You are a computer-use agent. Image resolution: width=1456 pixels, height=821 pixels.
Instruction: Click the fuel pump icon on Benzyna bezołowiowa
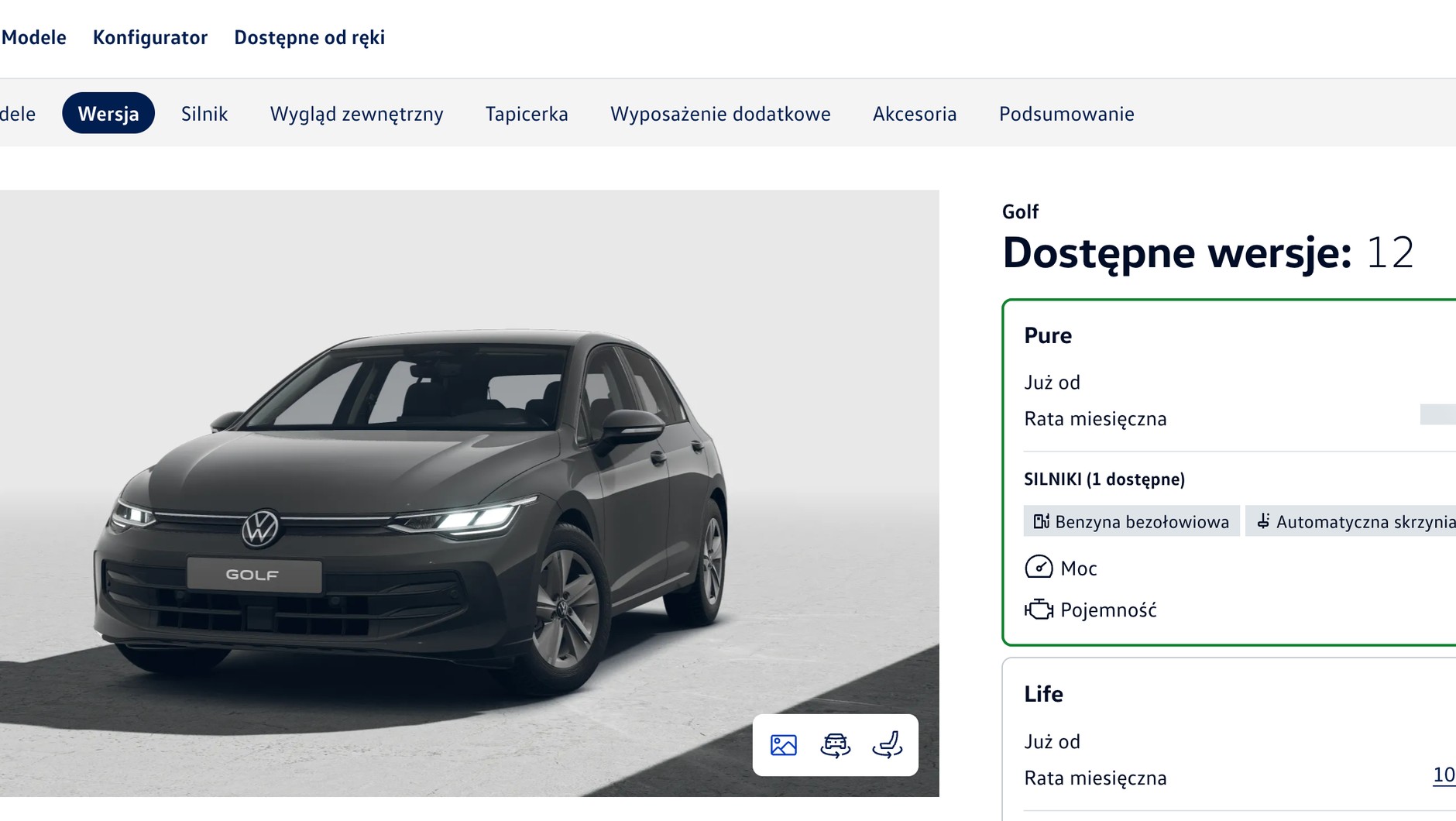1041,521
